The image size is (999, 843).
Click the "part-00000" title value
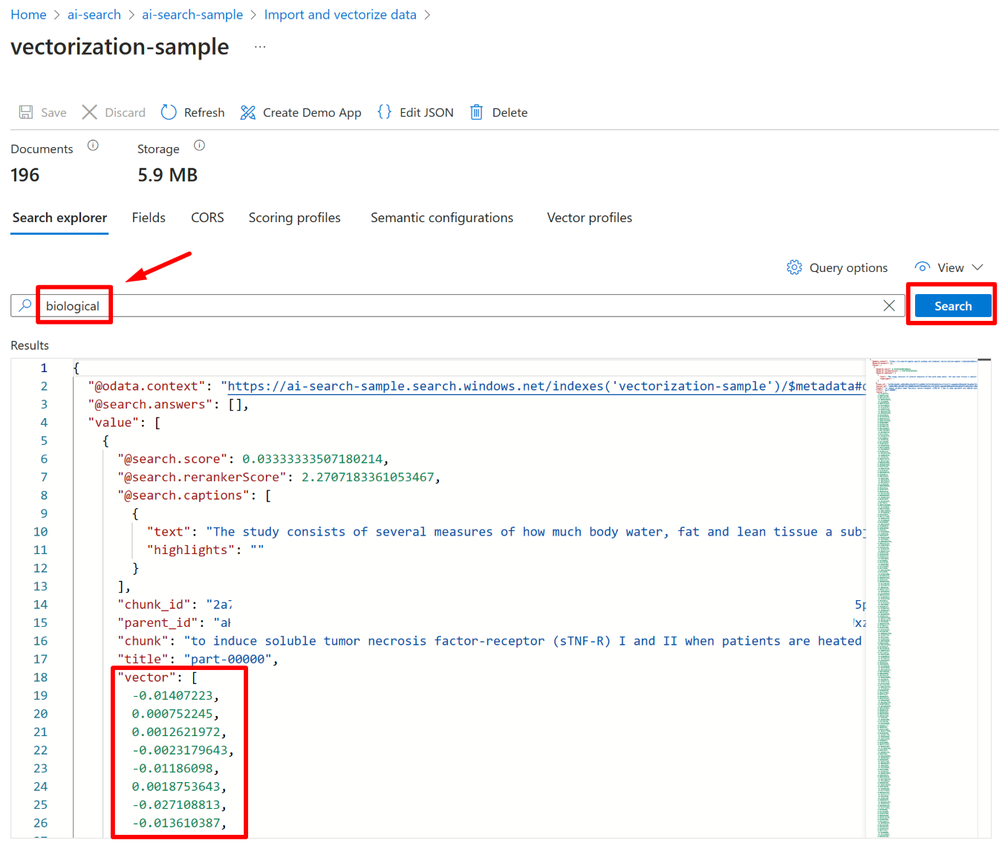pos(227,659)
